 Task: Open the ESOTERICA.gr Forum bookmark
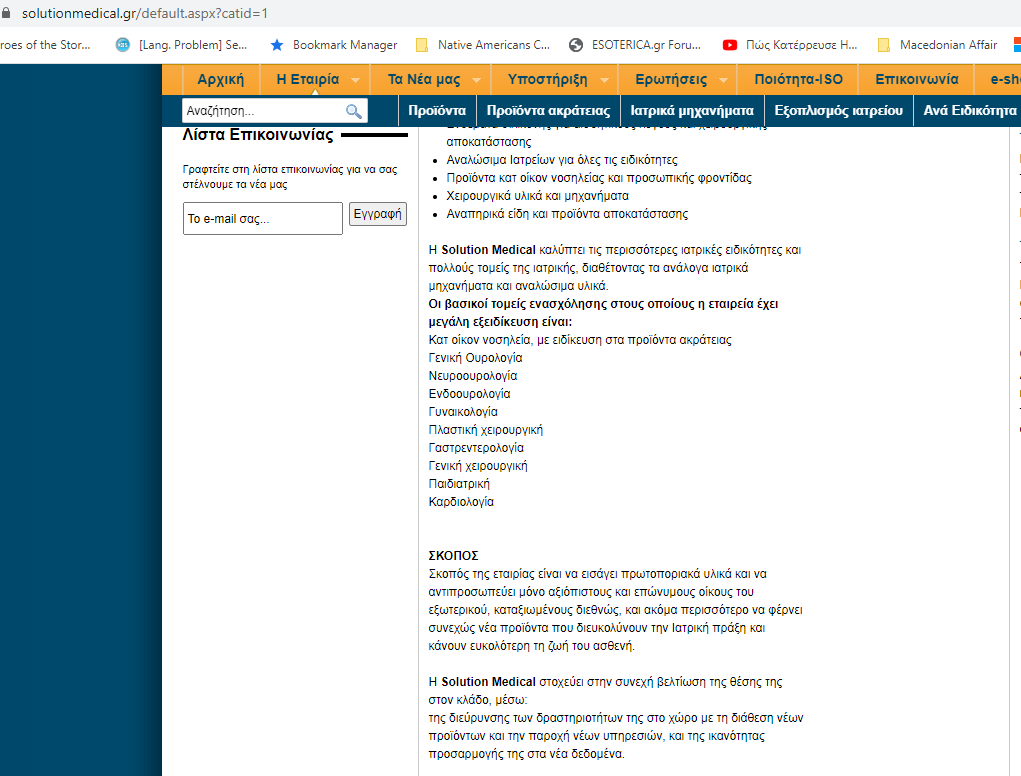[635, 45]
